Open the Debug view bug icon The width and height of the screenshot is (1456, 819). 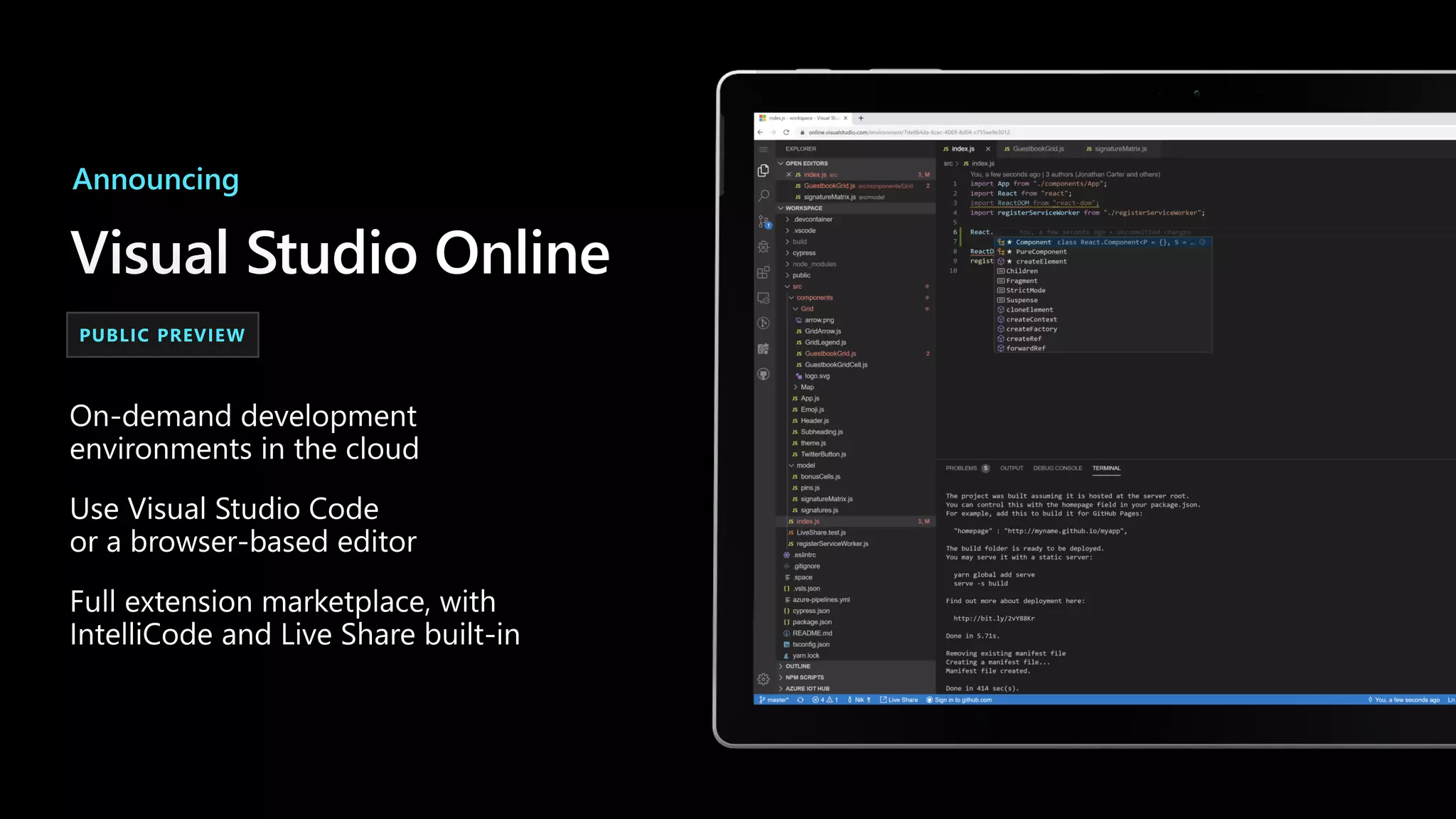[x=764, y=247]
